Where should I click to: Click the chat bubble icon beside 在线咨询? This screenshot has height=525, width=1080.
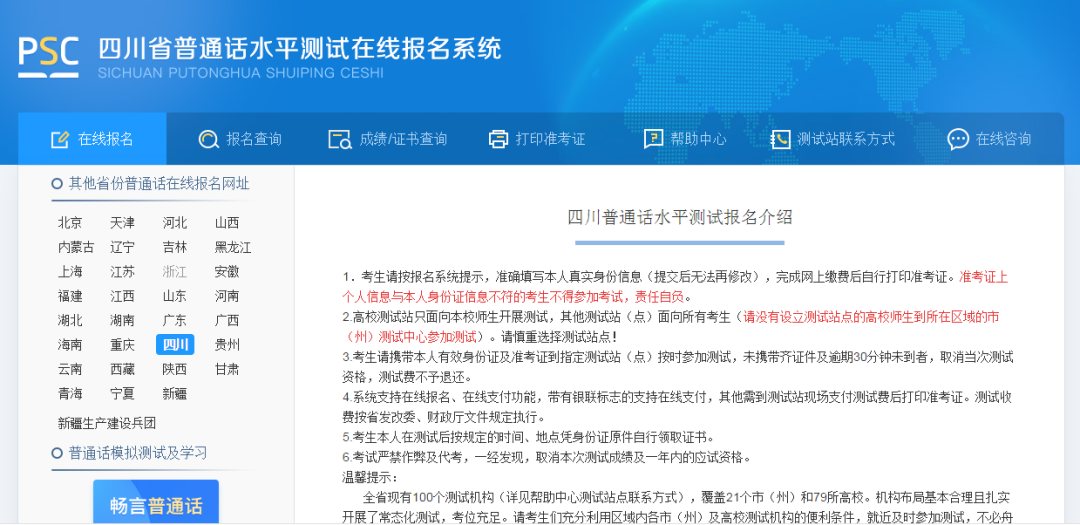958,139
